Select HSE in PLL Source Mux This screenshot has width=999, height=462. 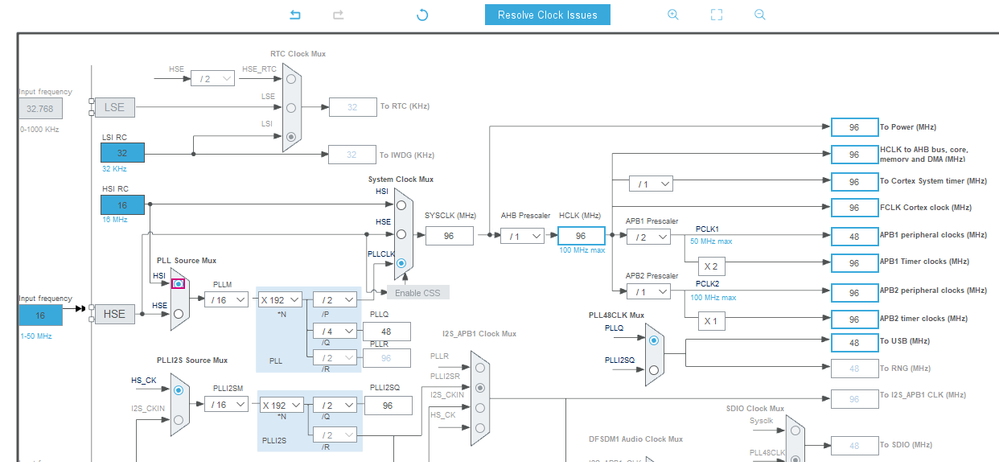(178, 314)
